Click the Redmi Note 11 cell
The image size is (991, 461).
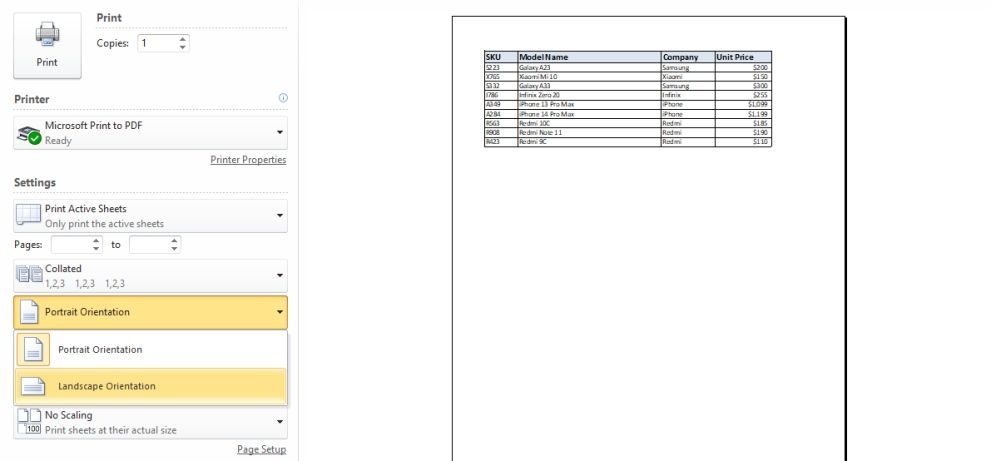coord(589,133)
